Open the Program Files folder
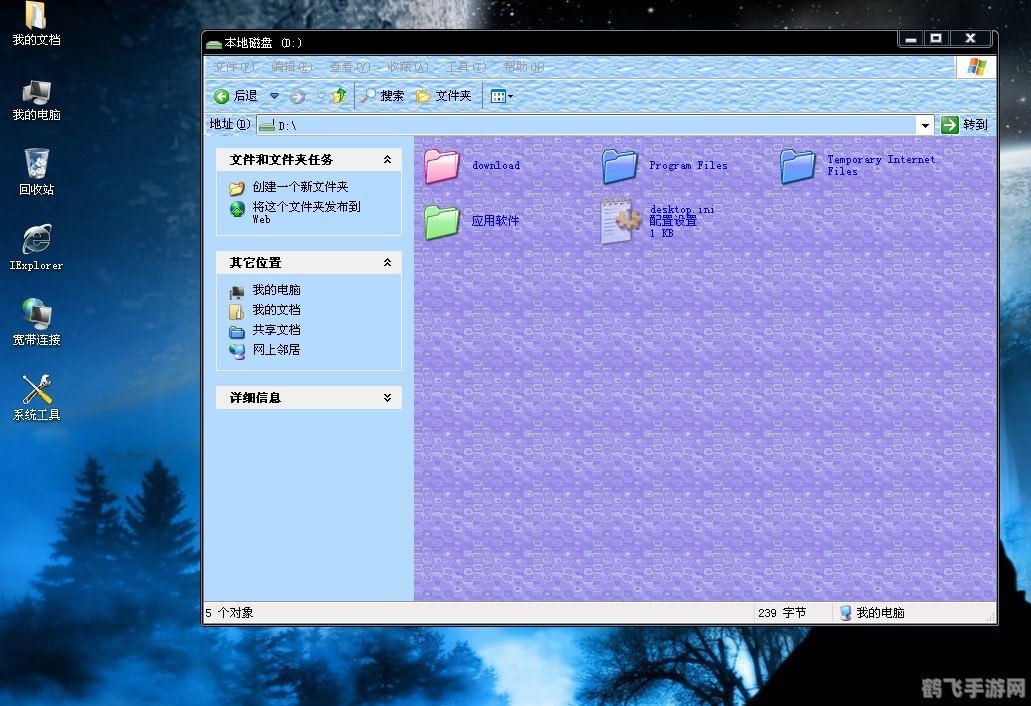 point(620,166)
